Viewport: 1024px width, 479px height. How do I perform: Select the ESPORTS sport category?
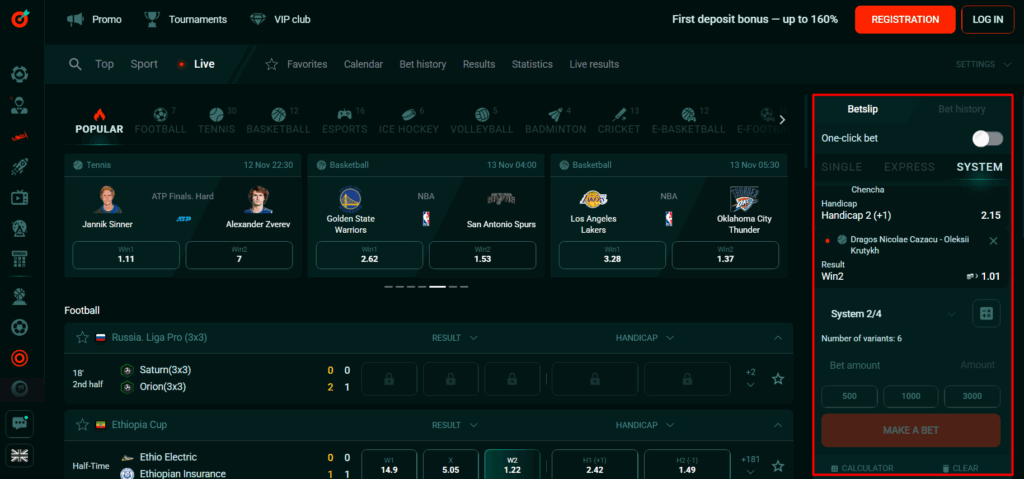click(345, 120)
